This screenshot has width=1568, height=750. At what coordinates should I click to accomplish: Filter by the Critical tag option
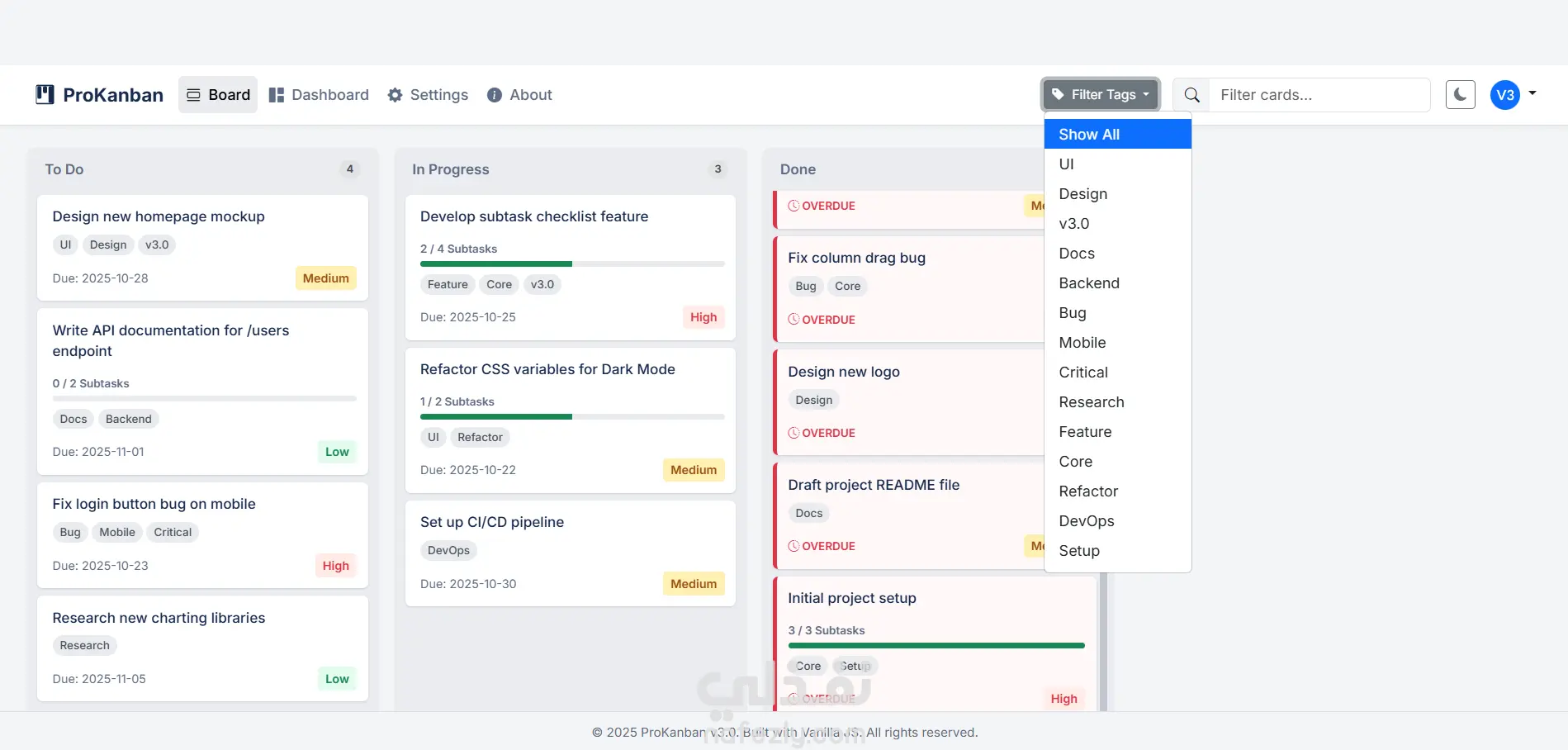[1083, 373]
